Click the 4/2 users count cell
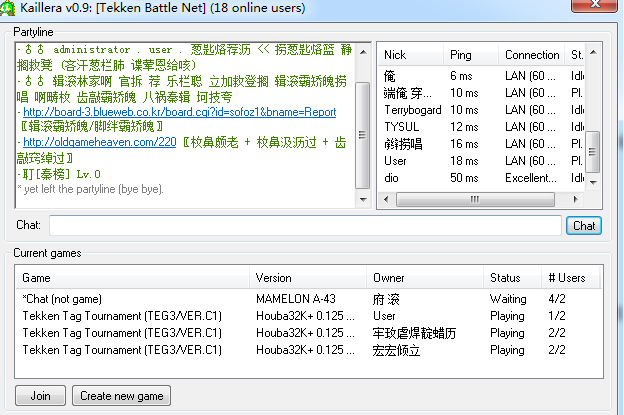 pos(557,299)
